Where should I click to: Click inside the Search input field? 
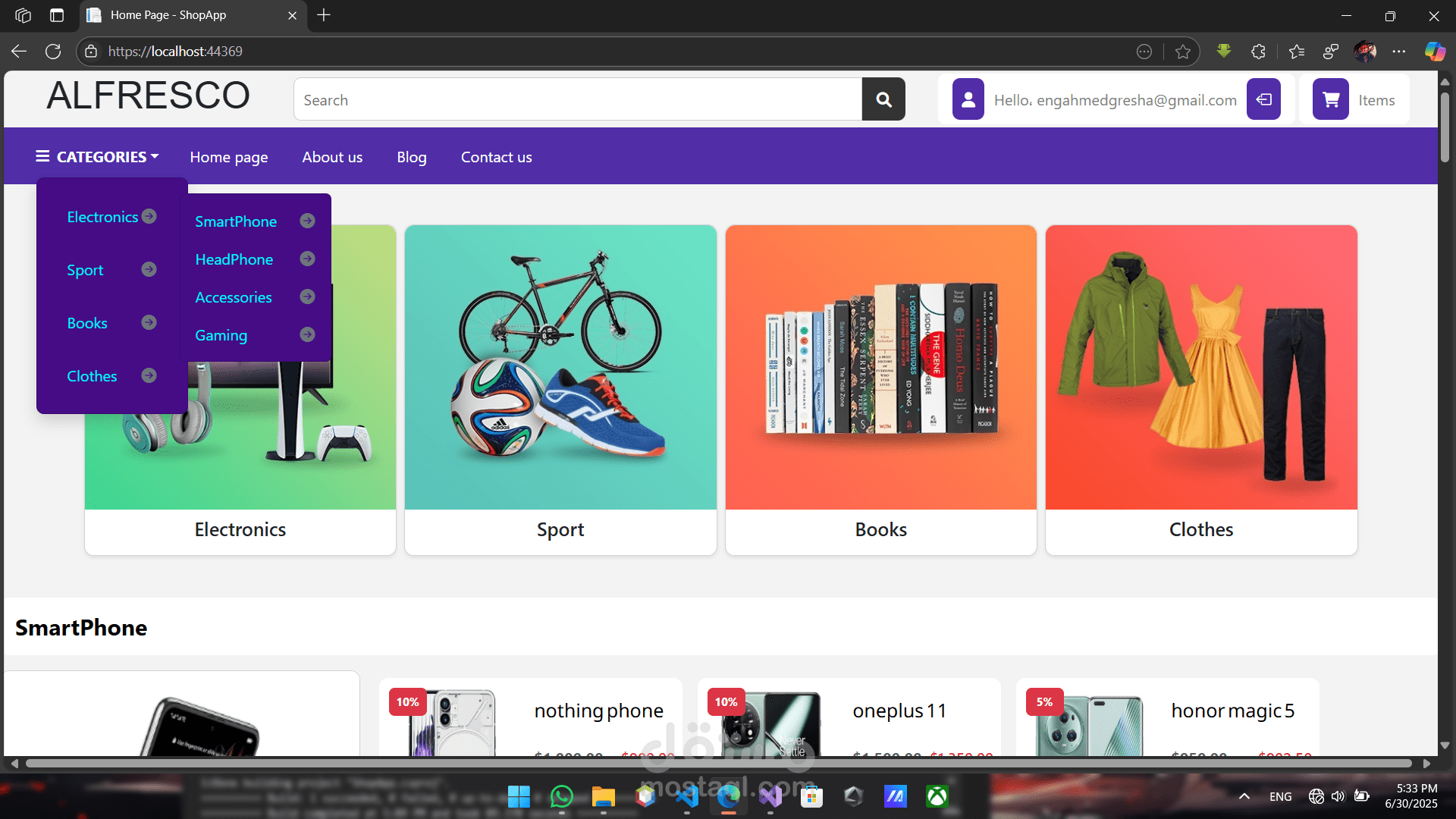pyautogui.click(x=578, y=99)
